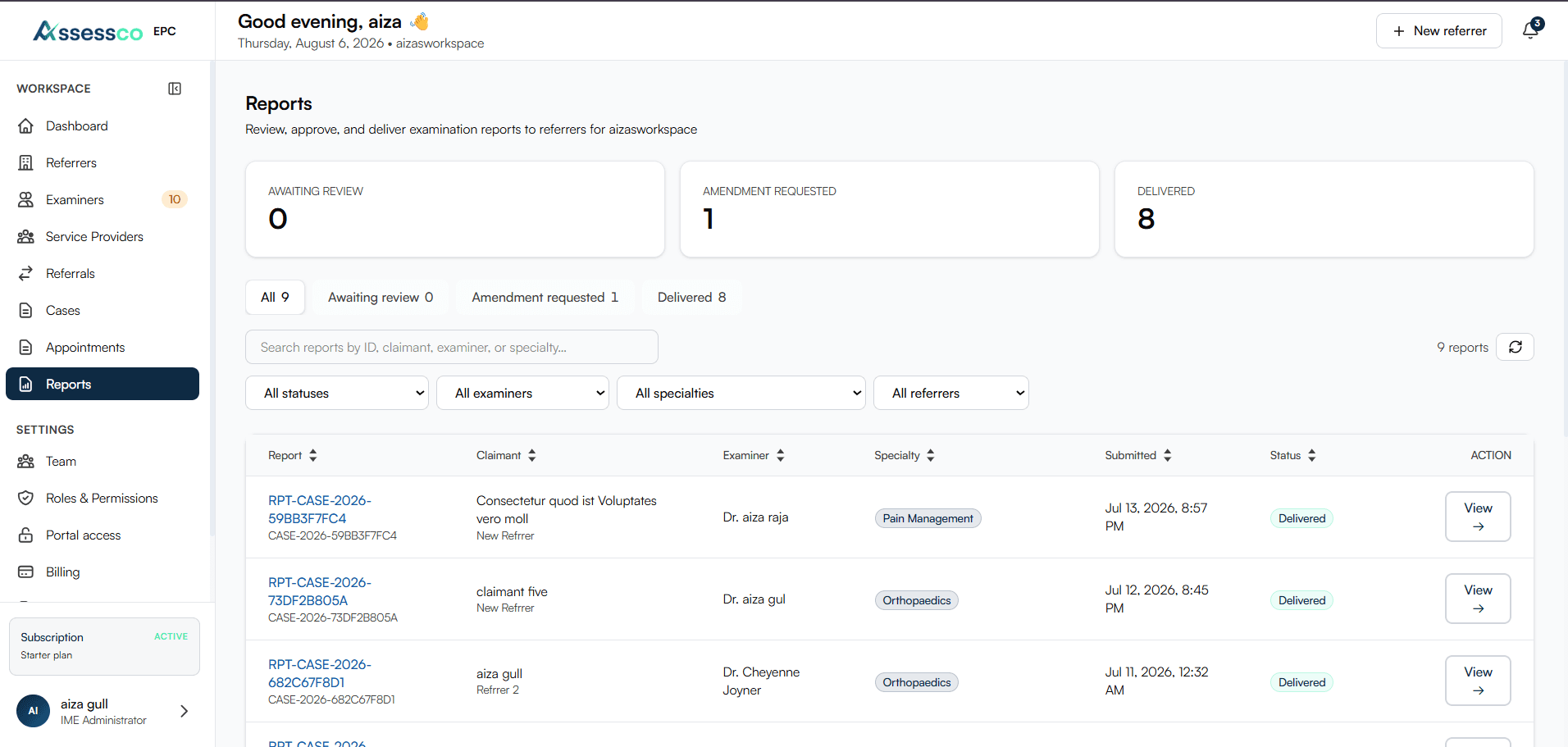This screenshot has width=1568, height=747.
Task: Open Cases in the sidebar
Action: pos(103,310)
